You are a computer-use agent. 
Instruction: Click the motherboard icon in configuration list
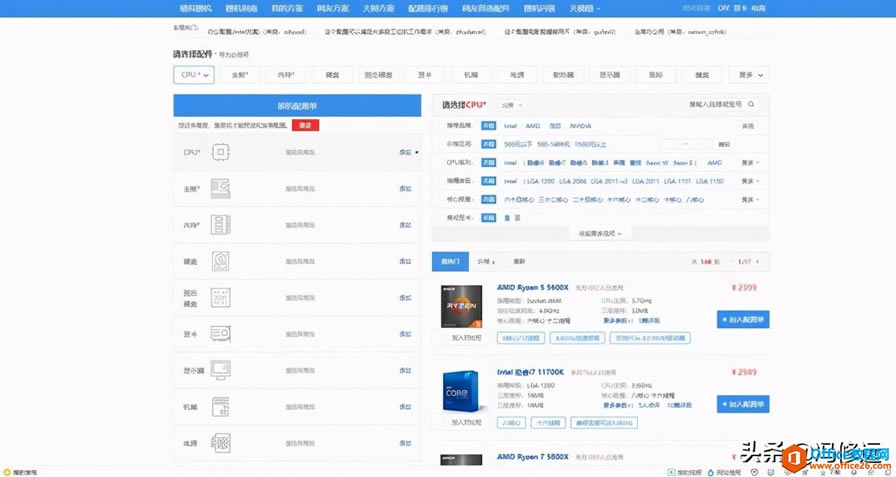tap(221, 189)
